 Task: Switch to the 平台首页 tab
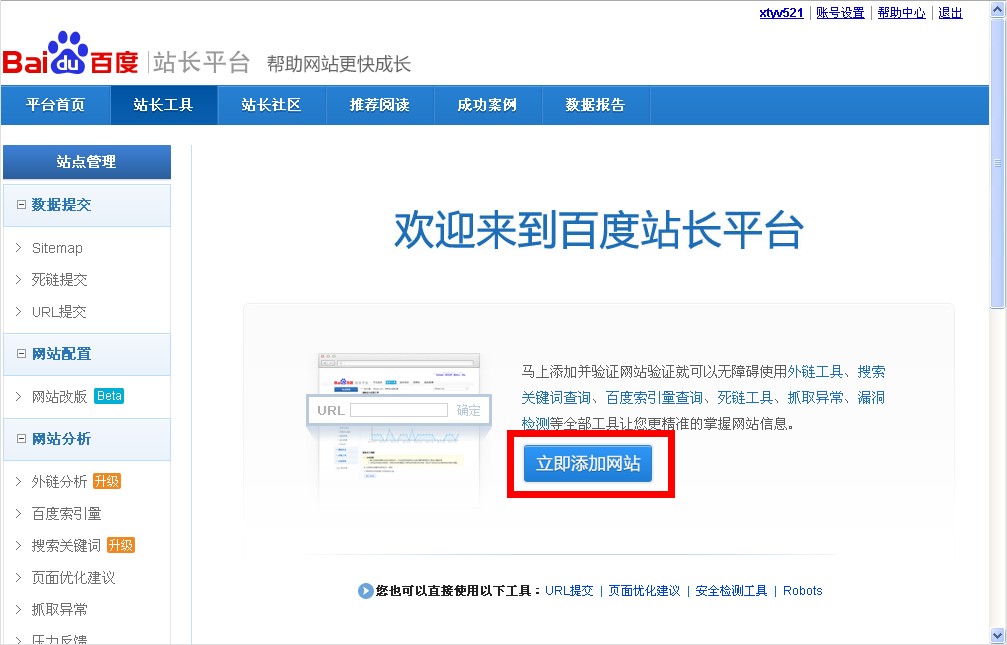pos(55,104)
